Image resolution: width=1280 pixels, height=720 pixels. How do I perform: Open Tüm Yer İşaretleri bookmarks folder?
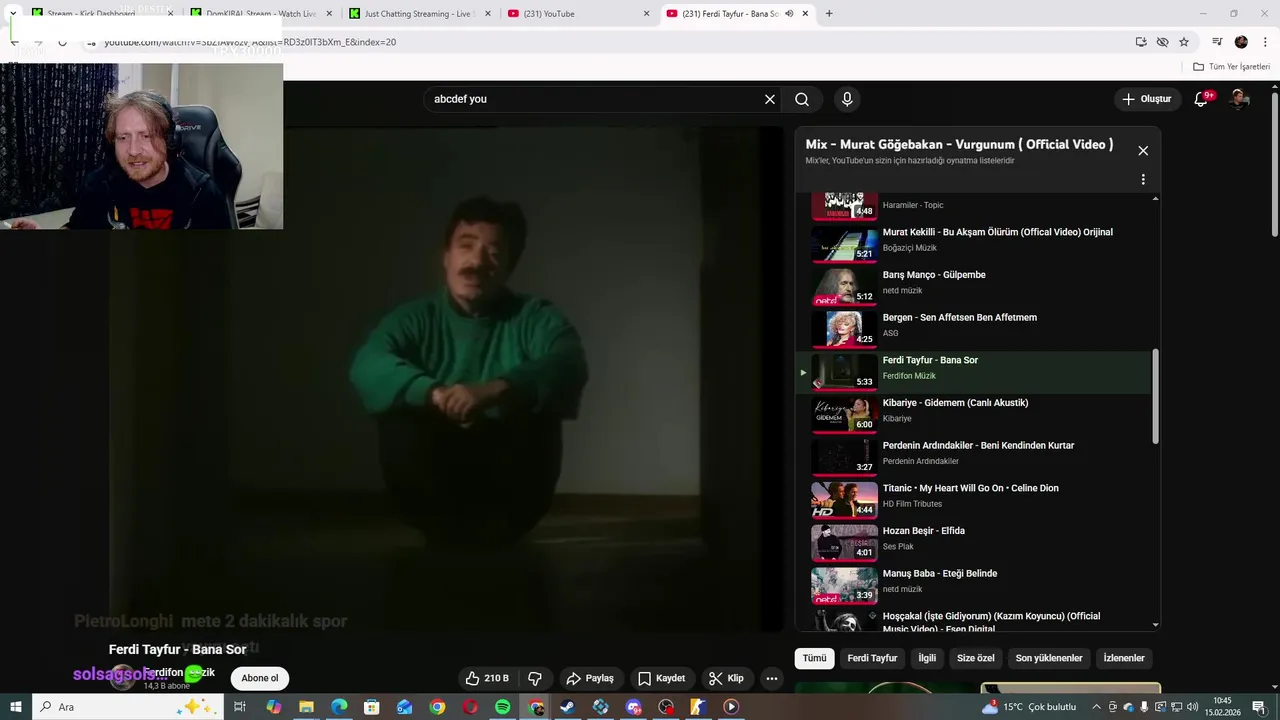tap(1232, 67)
